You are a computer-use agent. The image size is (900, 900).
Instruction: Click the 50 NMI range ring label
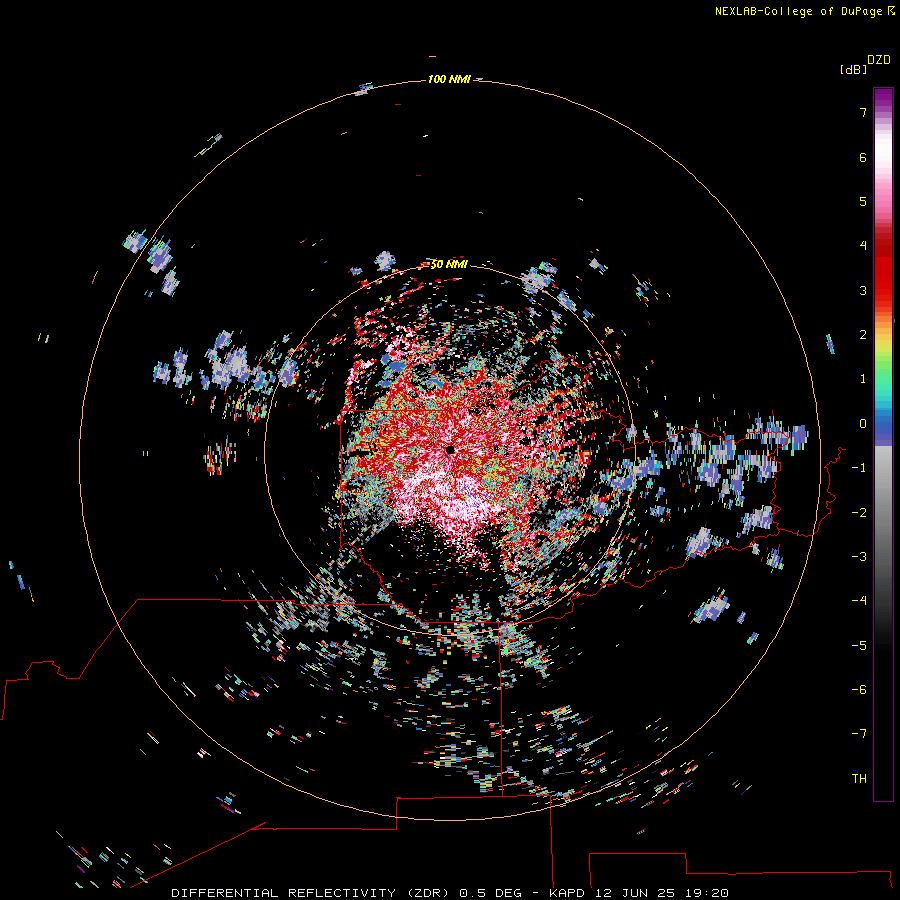point(449,264)
